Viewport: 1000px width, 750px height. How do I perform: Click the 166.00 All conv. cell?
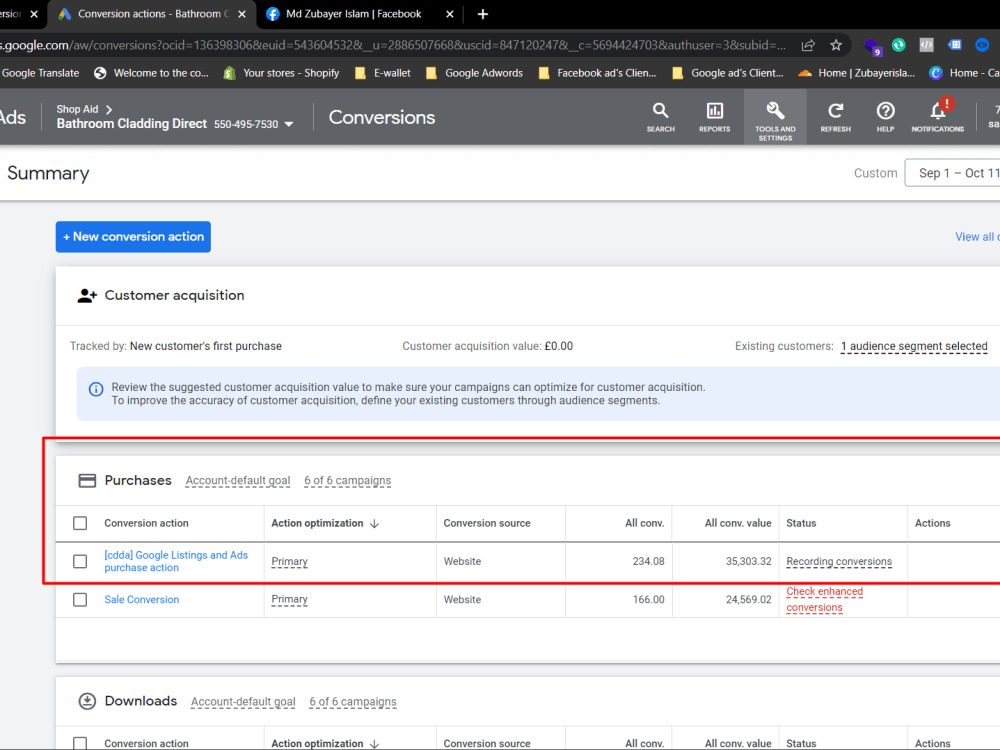(648, 600)
